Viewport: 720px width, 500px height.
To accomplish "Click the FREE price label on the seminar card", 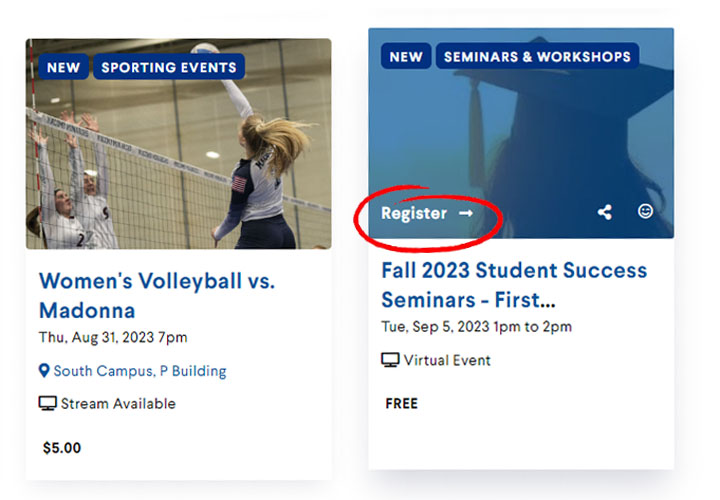I will click(402, 404).
